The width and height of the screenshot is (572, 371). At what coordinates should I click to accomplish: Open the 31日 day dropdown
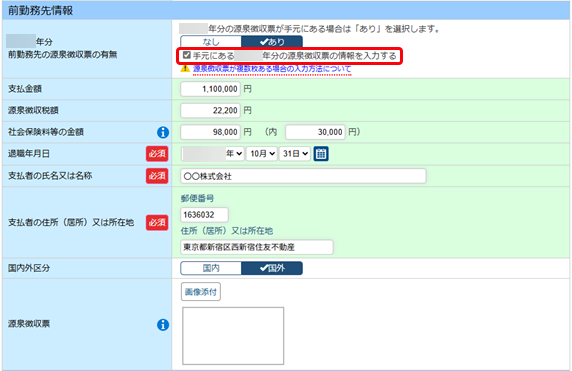[295, 154]
